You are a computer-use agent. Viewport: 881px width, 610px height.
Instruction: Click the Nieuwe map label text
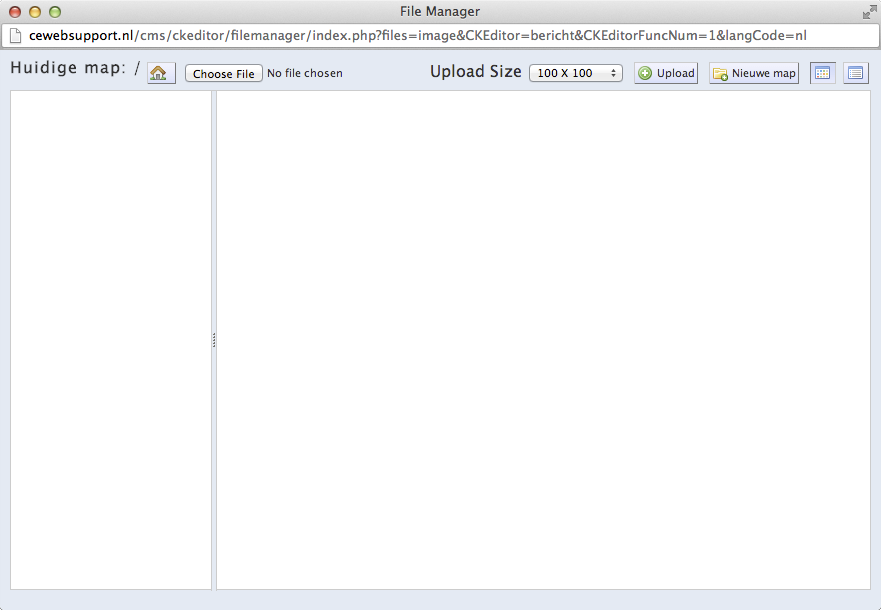point(763,73)
